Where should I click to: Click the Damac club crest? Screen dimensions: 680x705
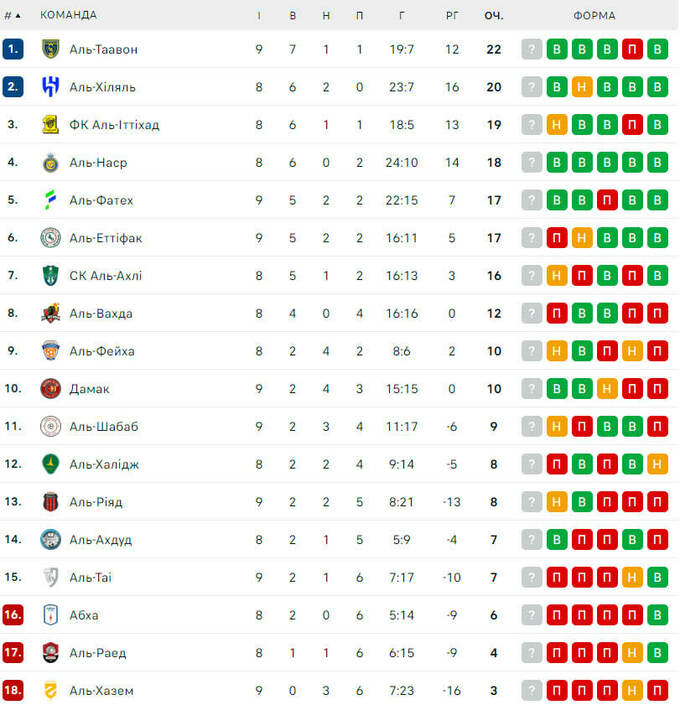[51, 389]
